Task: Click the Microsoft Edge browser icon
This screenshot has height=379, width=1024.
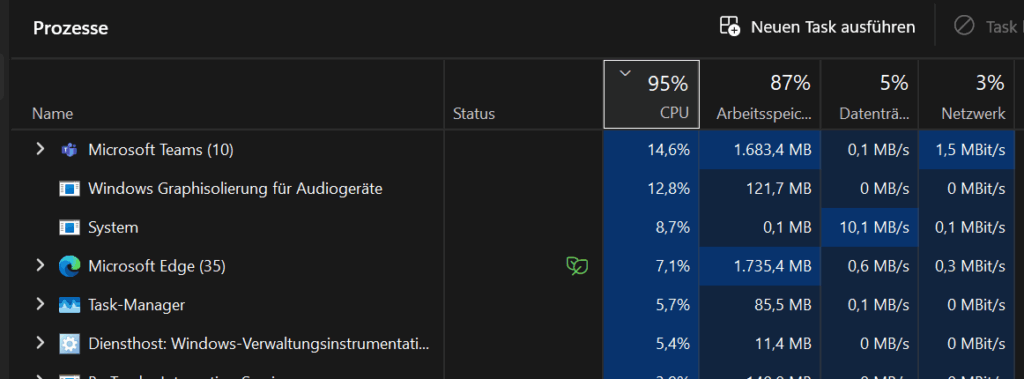Action: tap(69, 266)
